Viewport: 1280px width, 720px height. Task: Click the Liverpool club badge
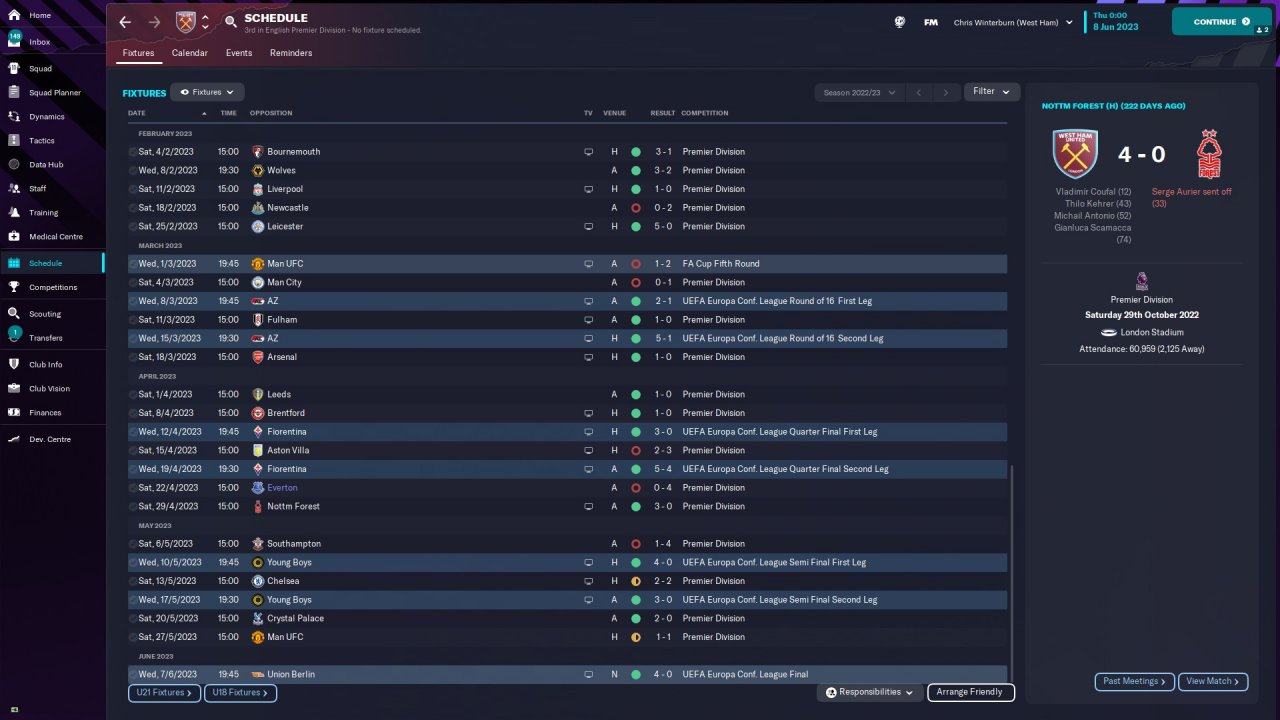(x=258, y=189)
